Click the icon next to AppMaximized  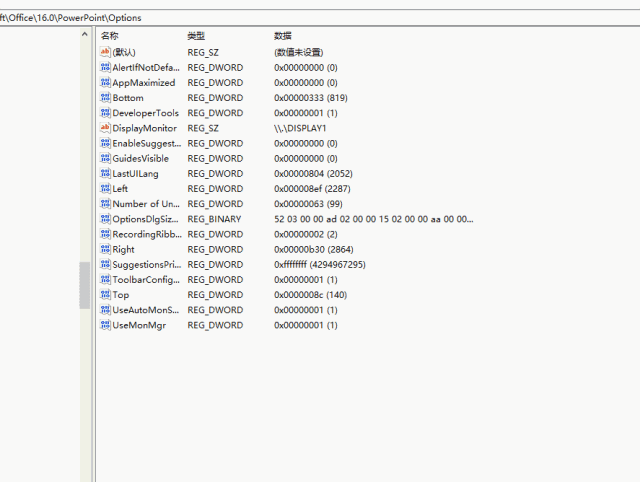[105, 82]
